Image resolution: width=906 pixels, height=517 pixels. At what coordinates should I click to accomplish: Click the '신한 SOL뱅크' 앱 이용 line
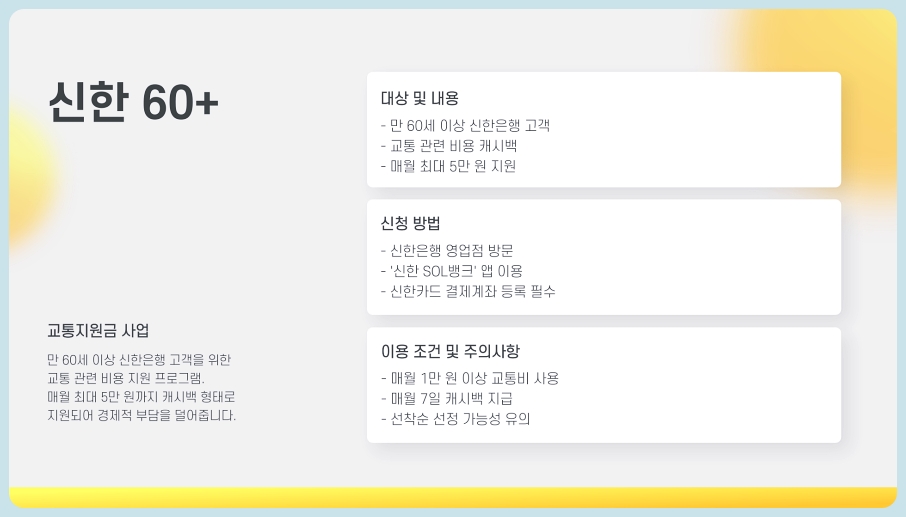point(452,270)
